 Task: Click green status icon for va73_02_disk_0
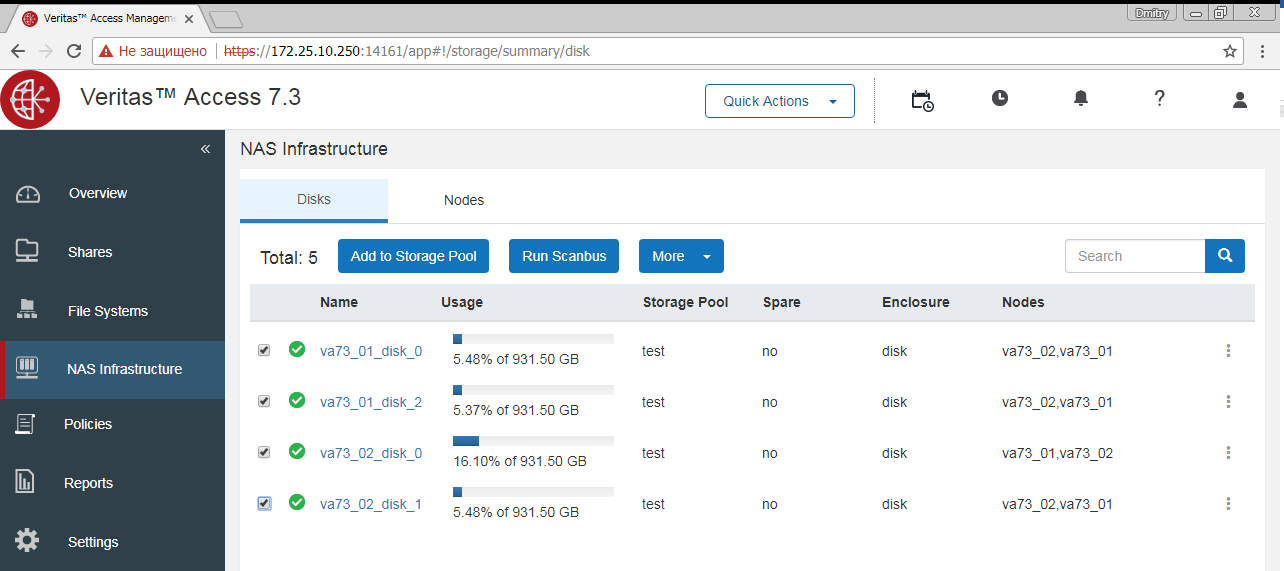point(297,451)
